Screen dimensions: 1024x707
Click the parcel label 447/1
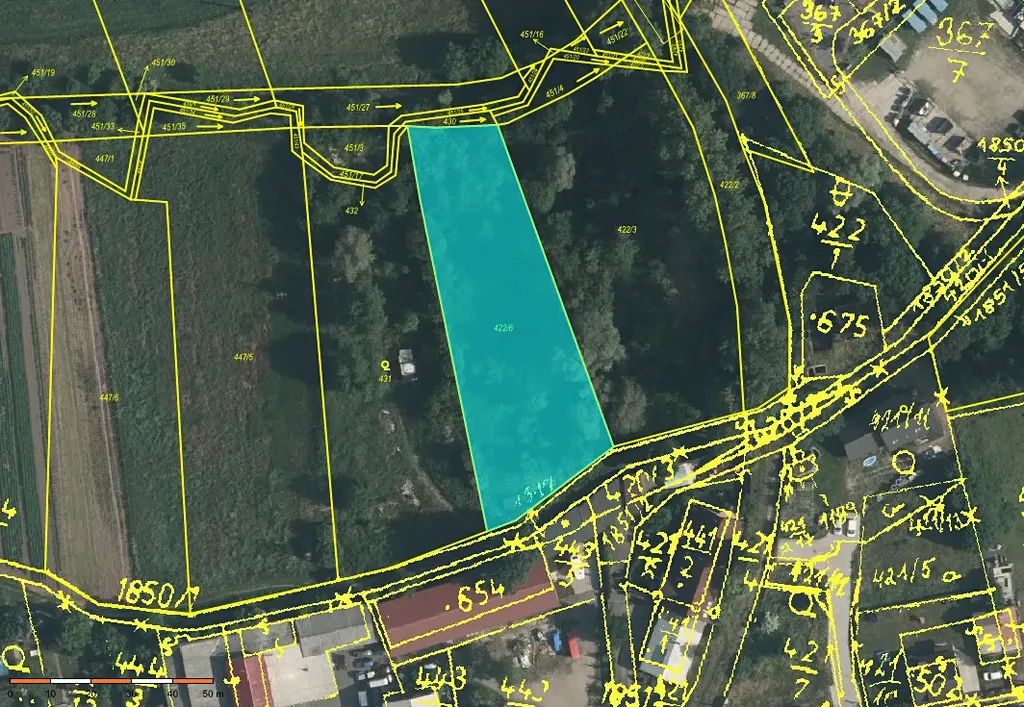(105, 159)
